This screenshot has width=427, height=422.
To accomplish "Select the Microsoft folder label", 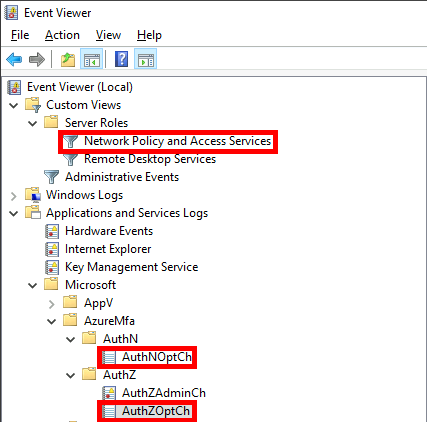I will 90,285.
